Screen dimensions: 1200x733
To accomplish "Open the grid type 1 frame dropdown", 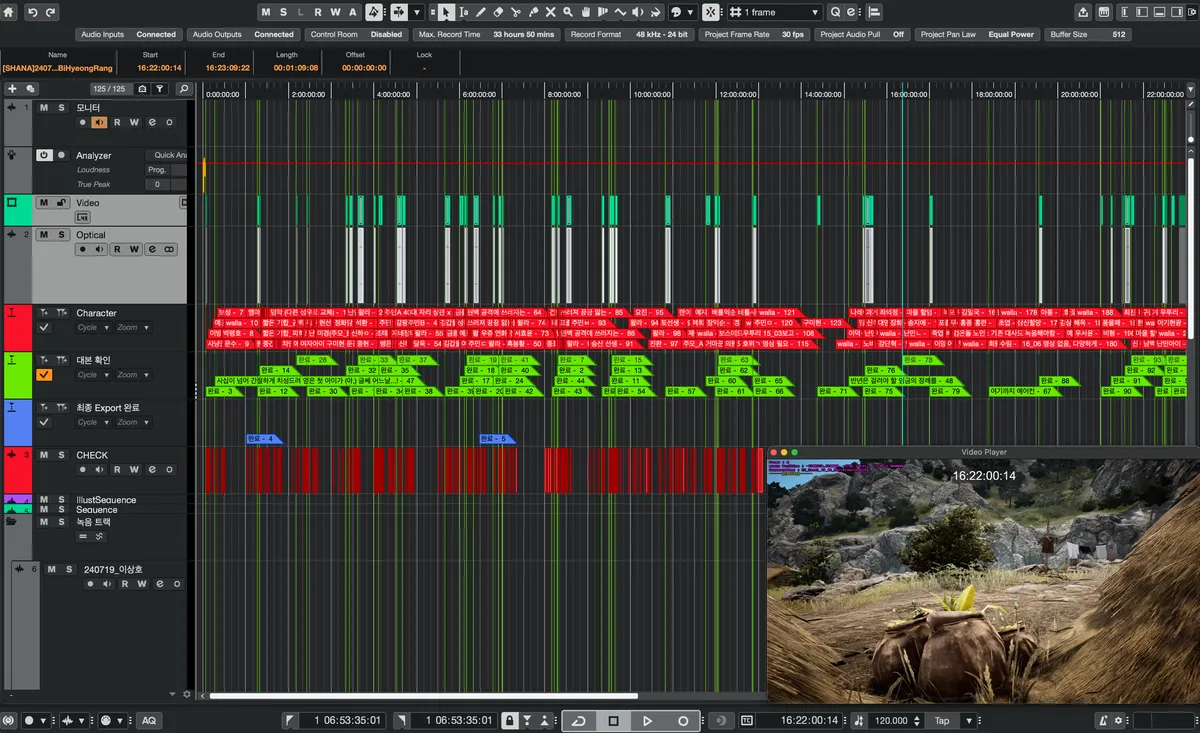I will coord(776,12).
